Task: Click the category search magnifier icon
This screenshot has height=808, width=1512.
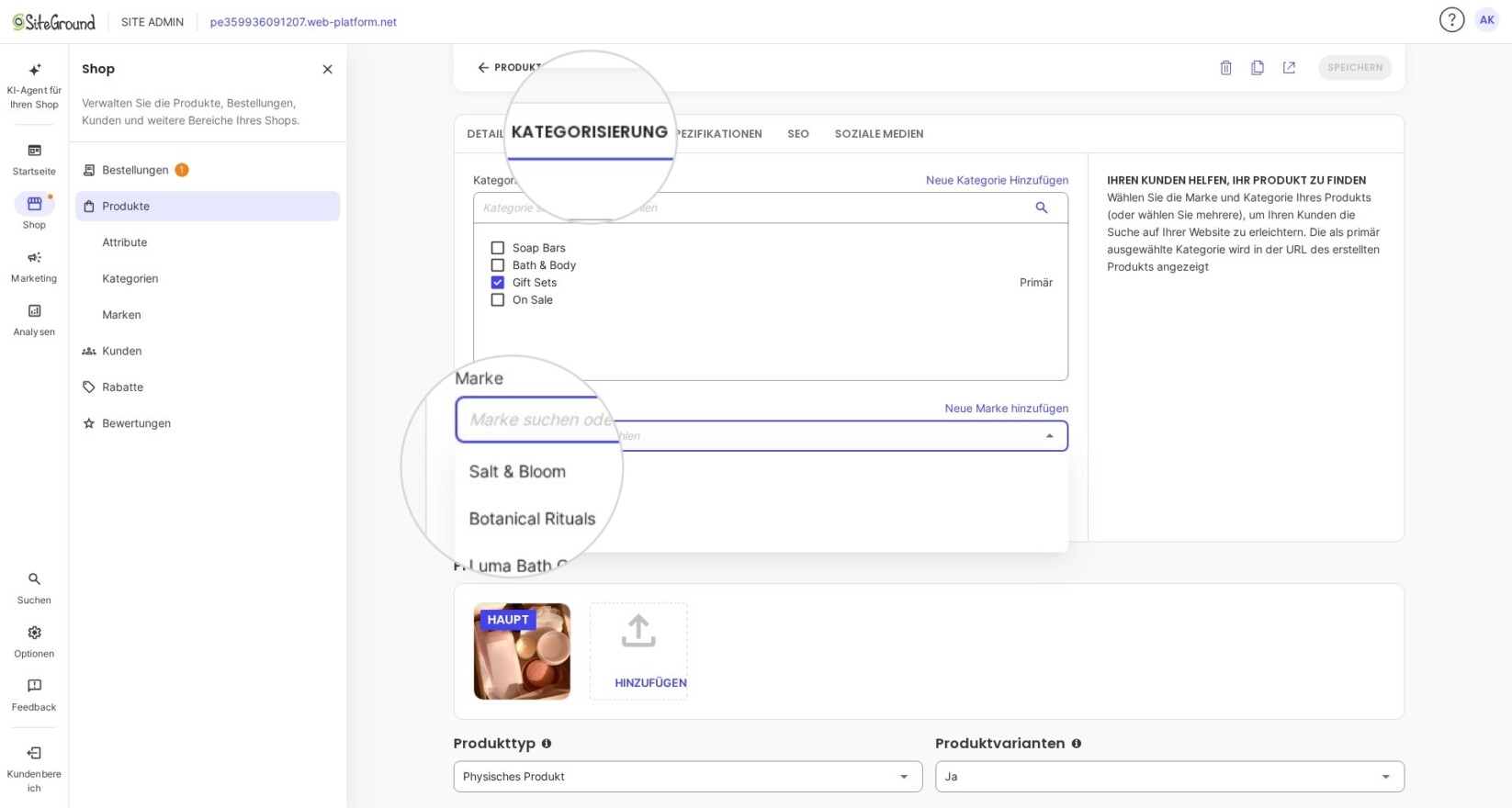Action: tap(1041, 208)
